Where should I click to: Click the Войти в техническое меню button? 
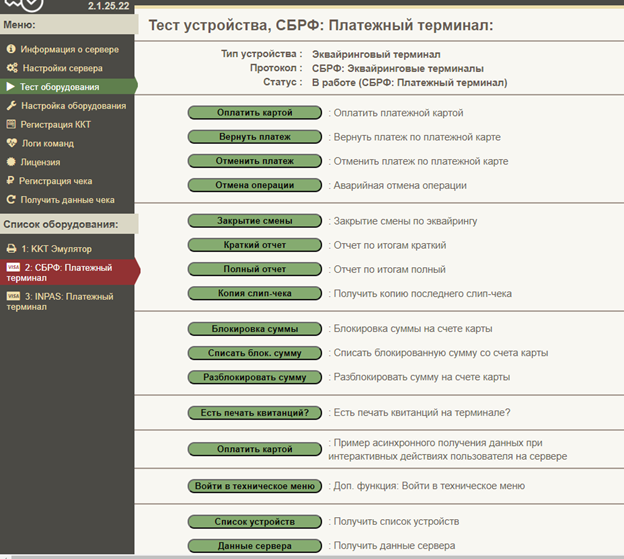(x=255, y=486)
